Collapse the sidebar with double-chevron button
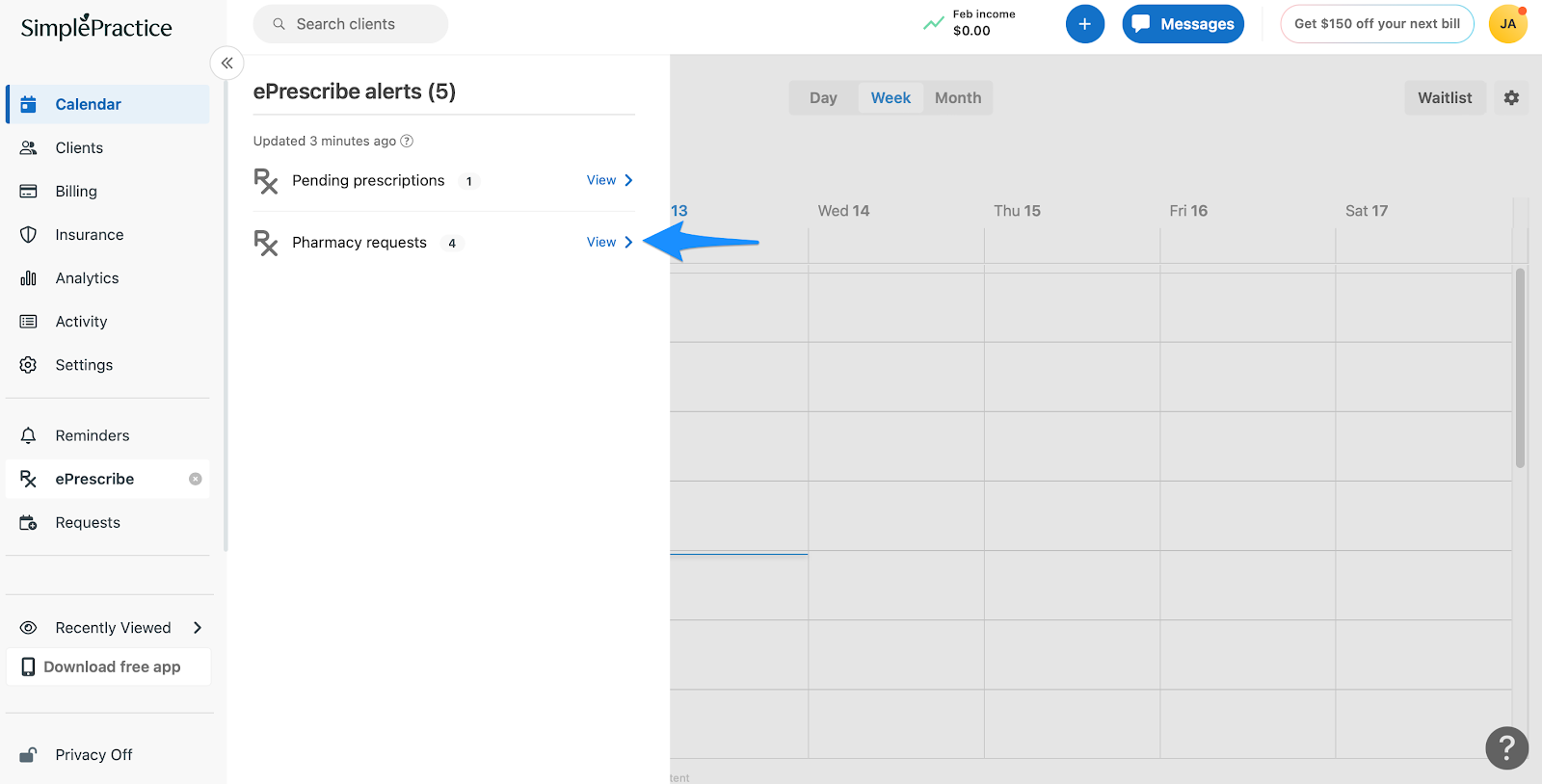The height and width of the screenshot is (784, 1542). (x=227, y=63)
